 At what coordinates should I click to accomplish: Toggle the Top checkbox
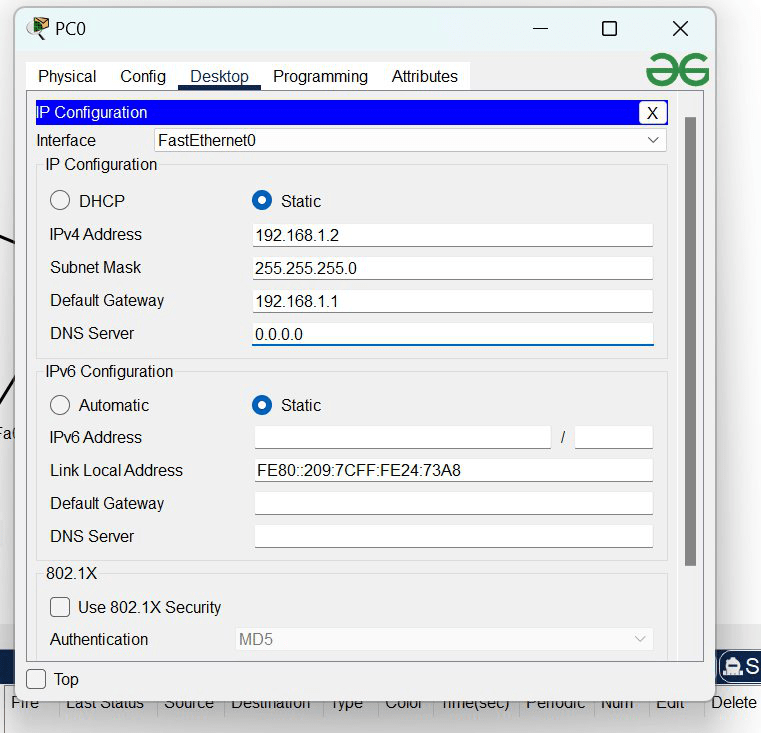pyautogui.click(x=36, y=679)
